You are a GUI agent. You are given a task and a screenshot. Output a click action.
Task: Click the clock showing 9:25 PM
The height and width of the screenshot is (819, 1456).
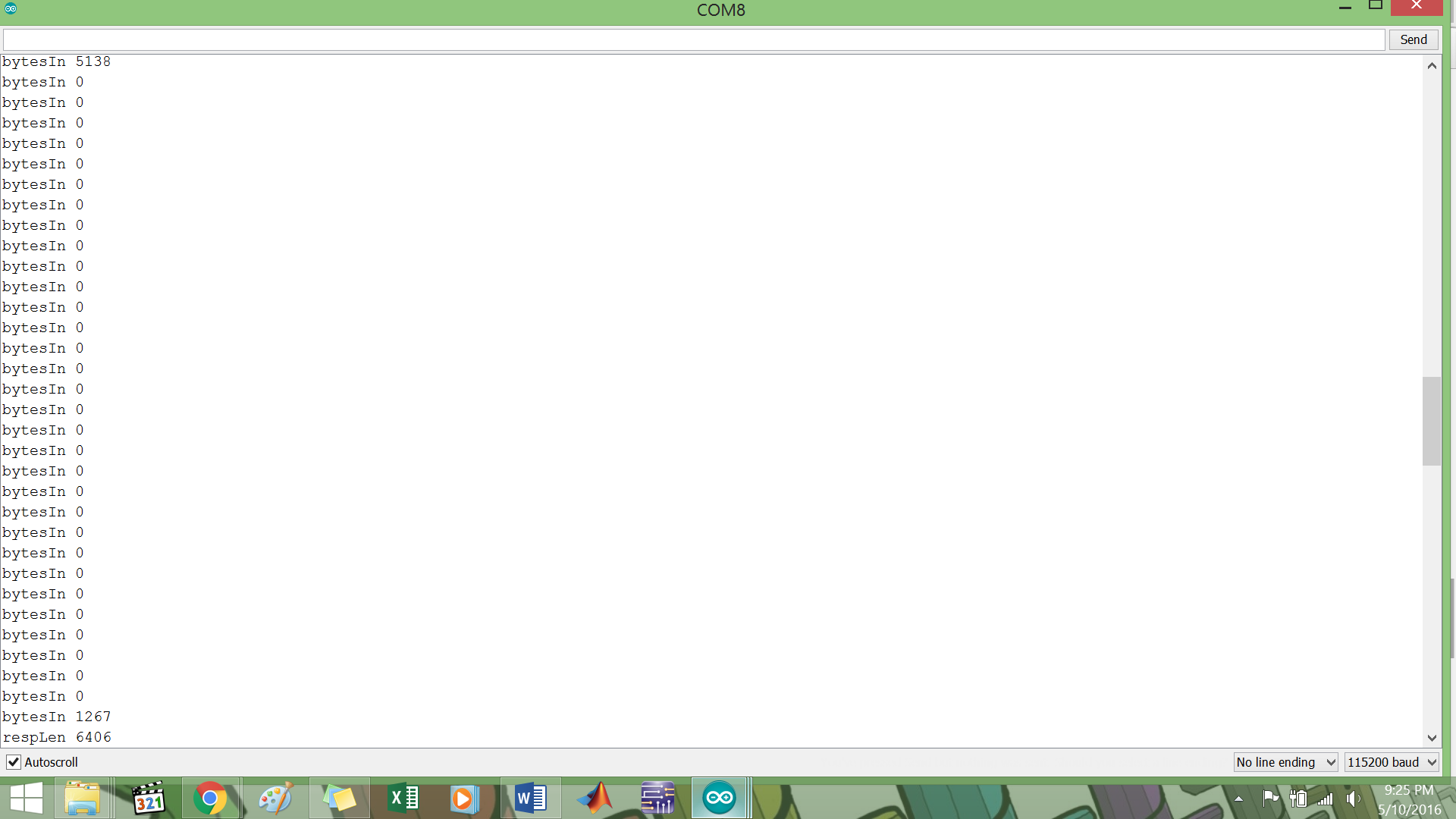(1409, 790)
